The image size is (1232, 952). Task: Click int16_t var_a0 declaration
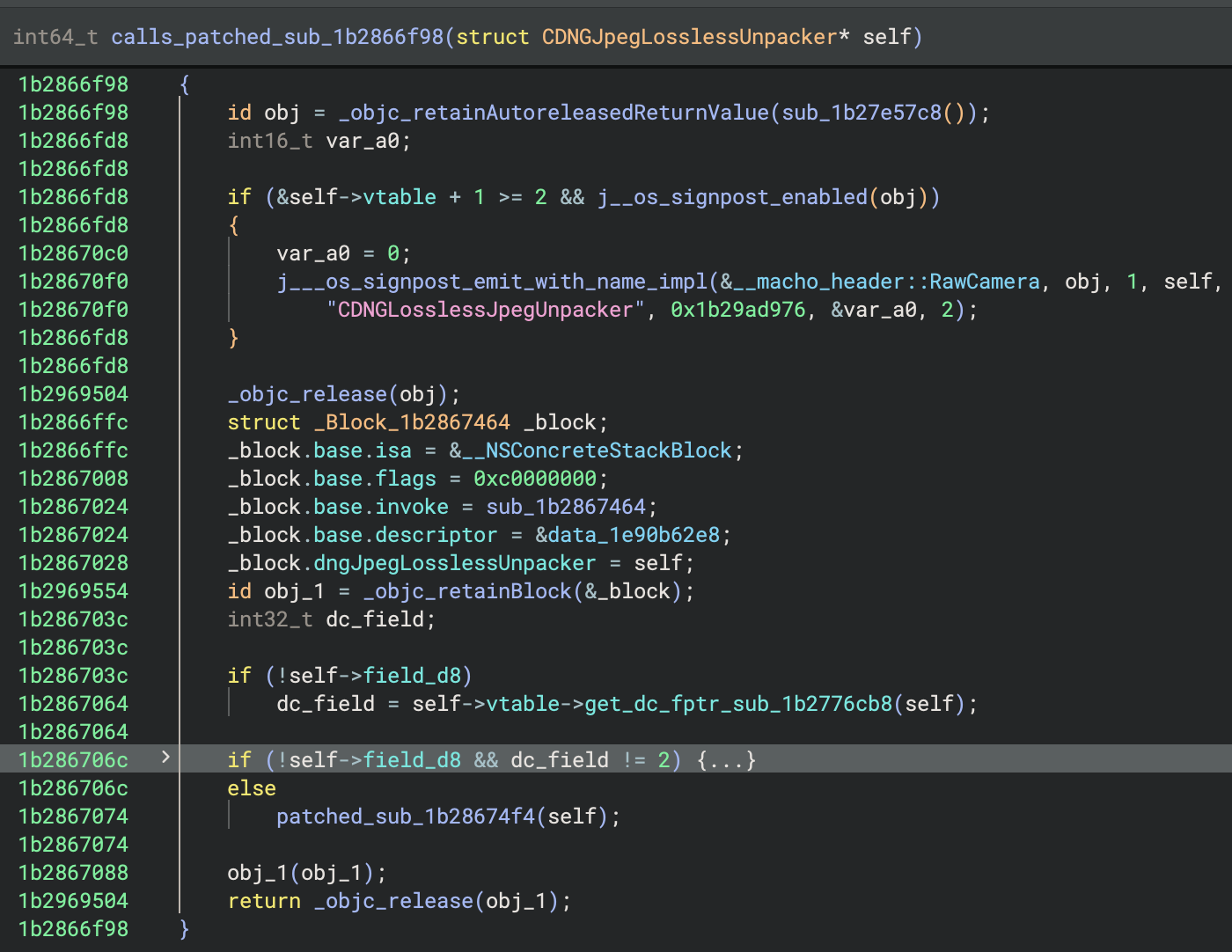tap(319, 141)
